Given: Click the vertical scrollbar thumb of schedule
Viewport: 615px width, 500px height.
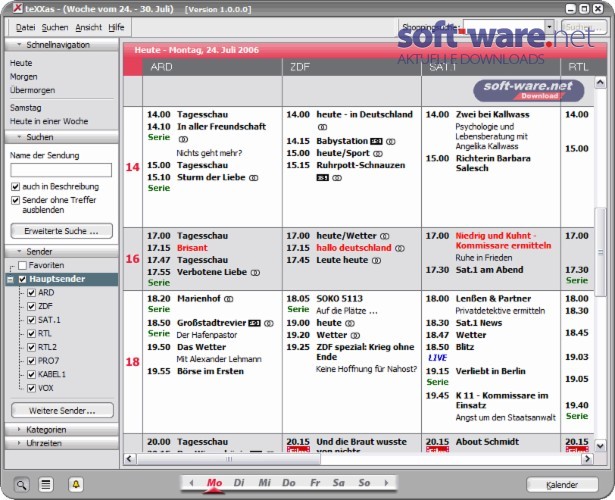Looking at the screenshot, I should 600,252.
